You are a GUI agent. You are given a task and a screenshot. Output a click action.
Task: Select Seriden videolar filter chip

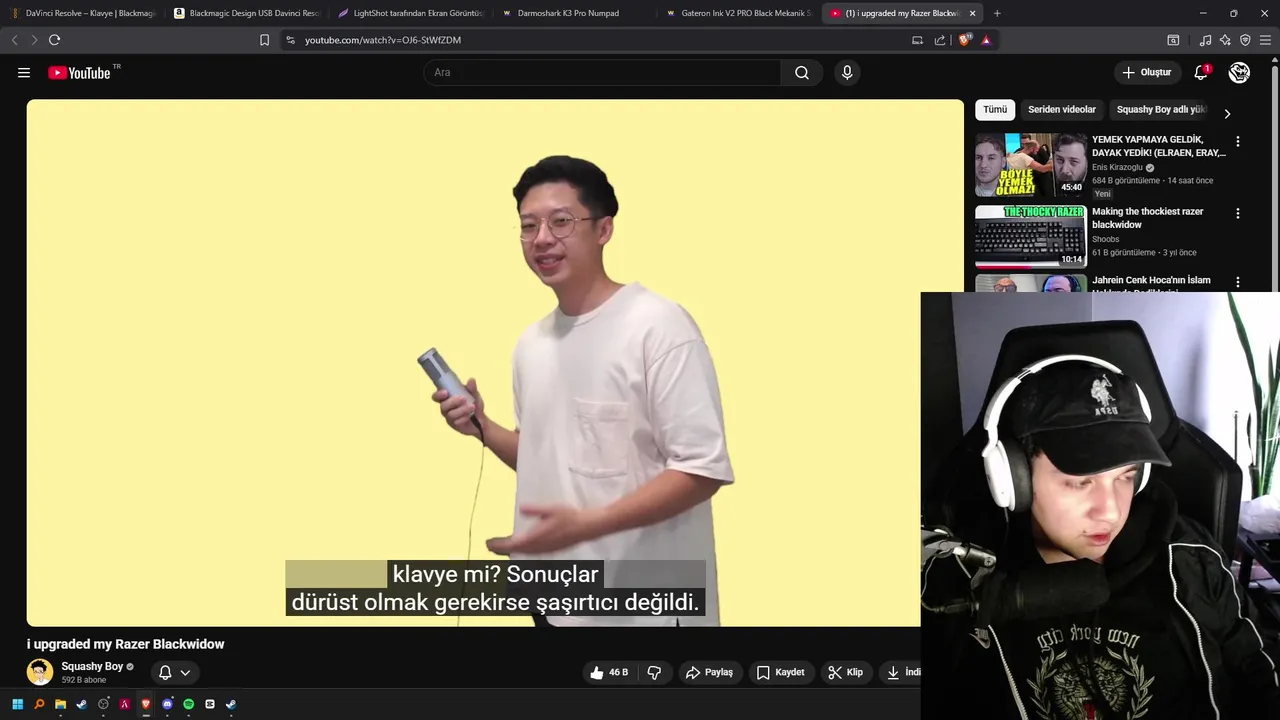[x=1062, y=110]
